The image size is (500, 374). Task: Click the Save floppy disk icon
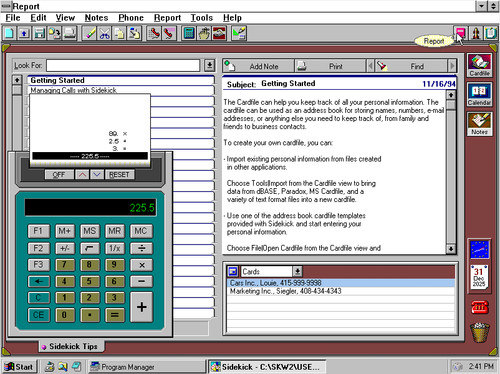point(39,33)
